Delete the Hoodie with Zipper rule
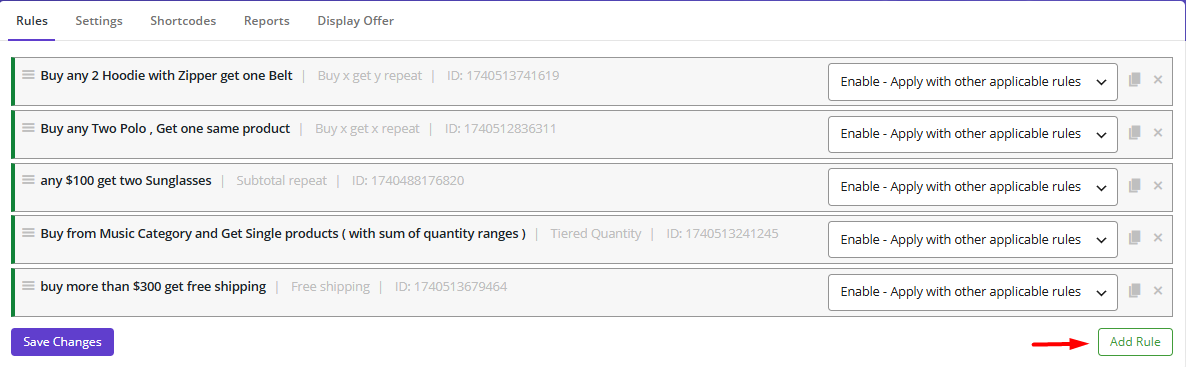Image resolution: width=1186 pixels, height=367 pixels. [x=1157, y=80]
